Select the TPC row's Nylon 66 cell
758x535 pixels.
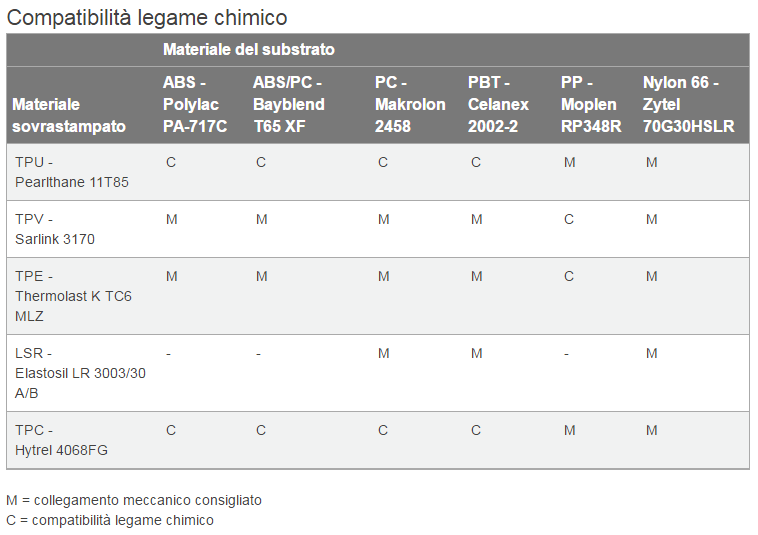(x=651, y=430)
